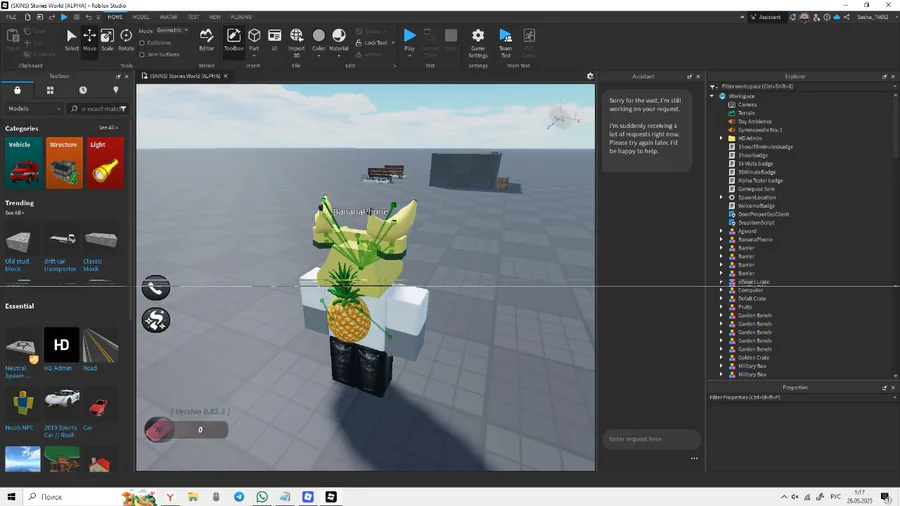Pick the Scale tool
Image resolution: width=900 pixels, height=506 pixels.
(x=107, y=40)
